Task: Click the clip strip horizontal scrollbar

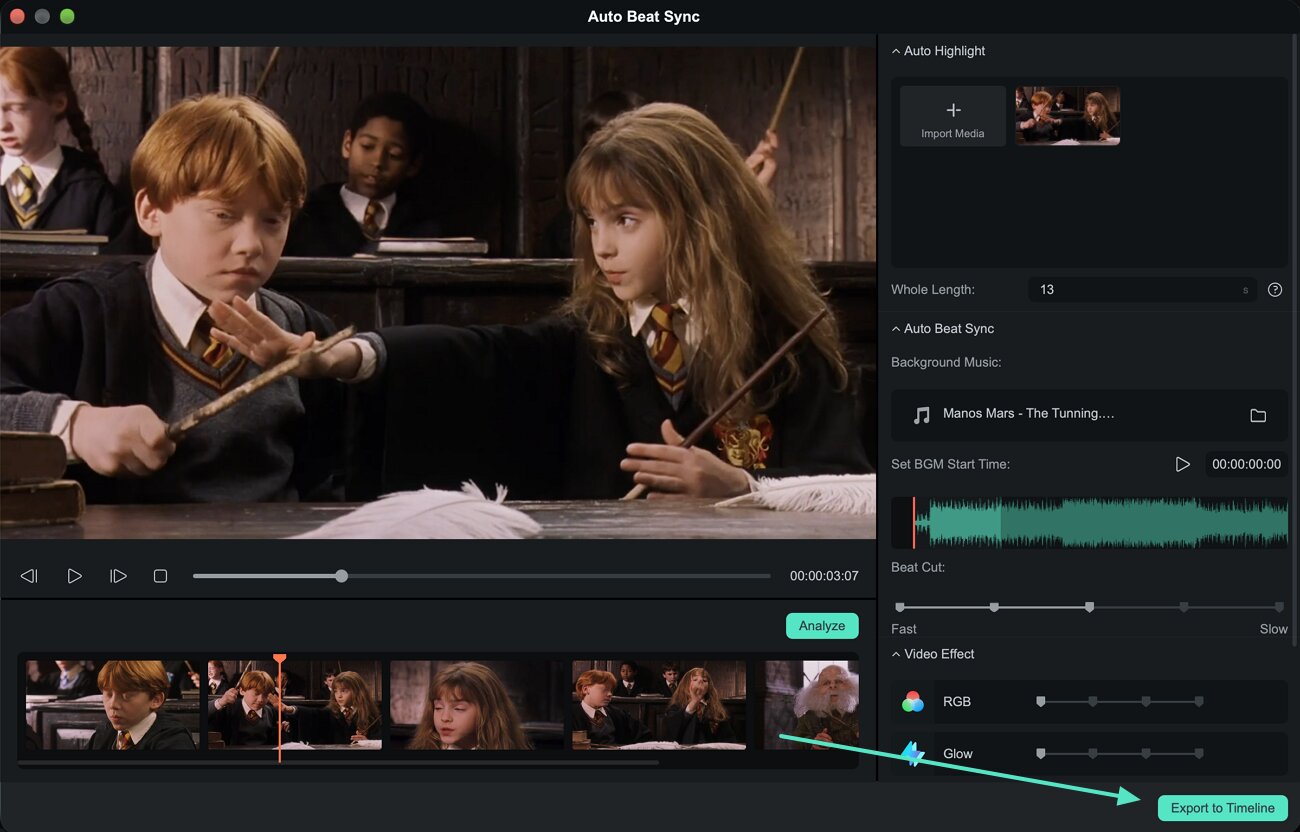Action: pyautogui.click(x=338, y=763)
